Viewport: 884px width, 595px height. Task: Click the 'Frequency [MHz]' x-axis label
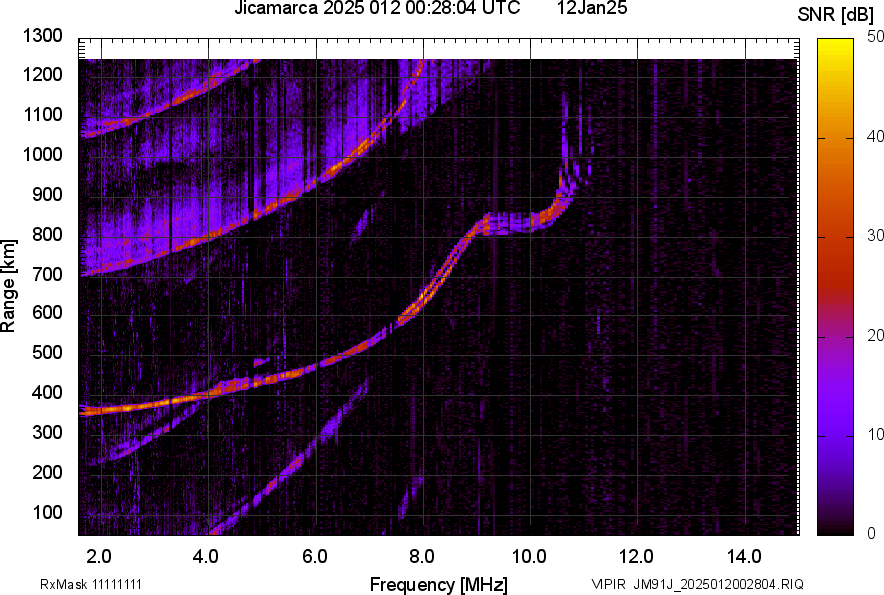439,584
